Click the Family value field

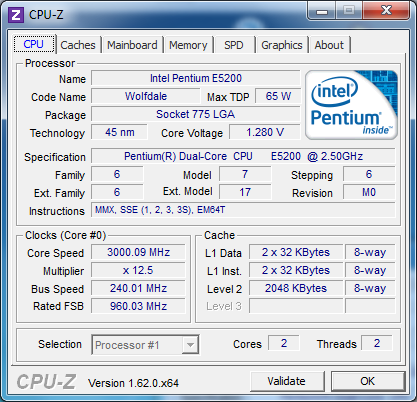117,174
